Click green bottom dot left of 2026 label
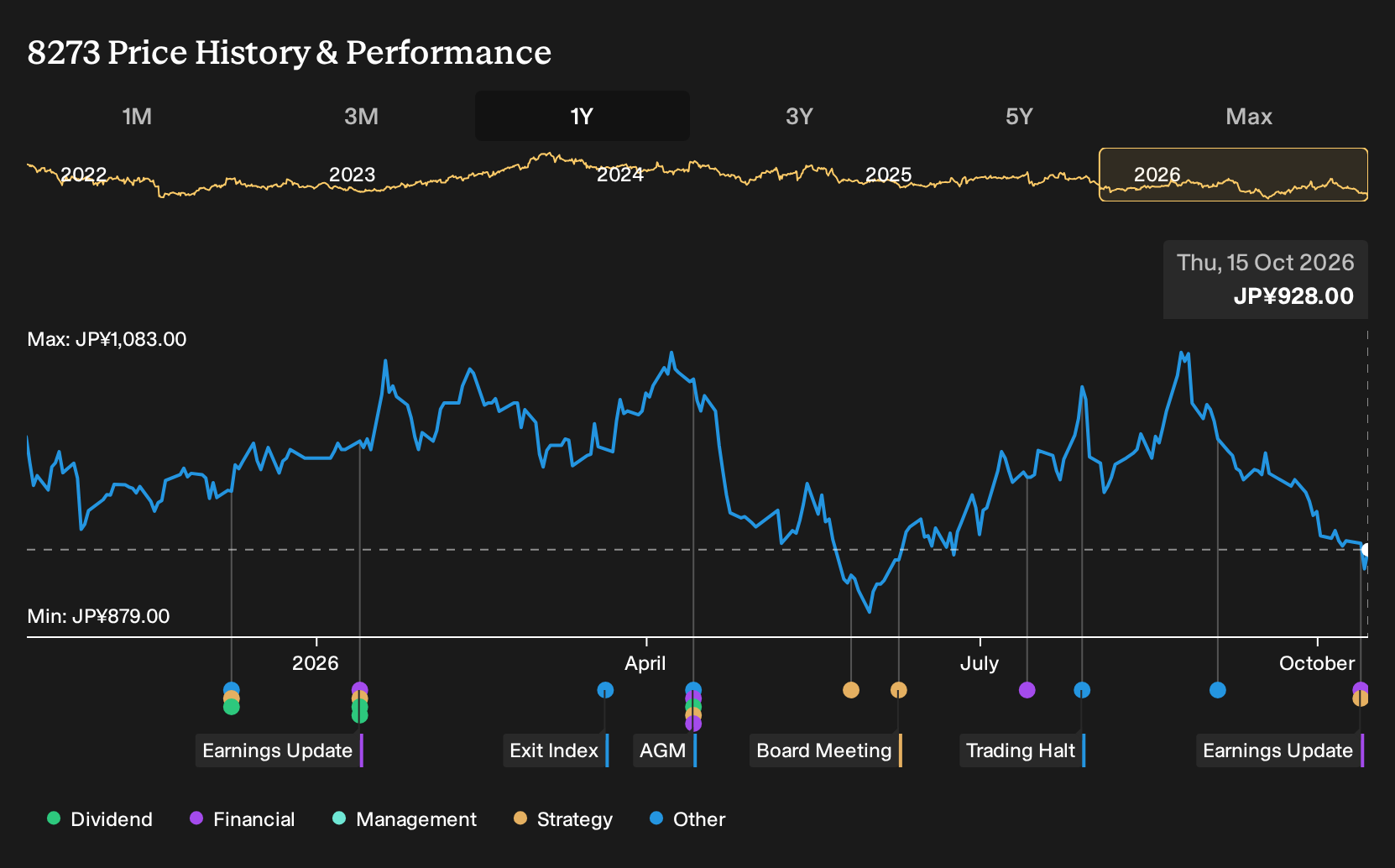 pyautogui.click(x=232, y=708)
